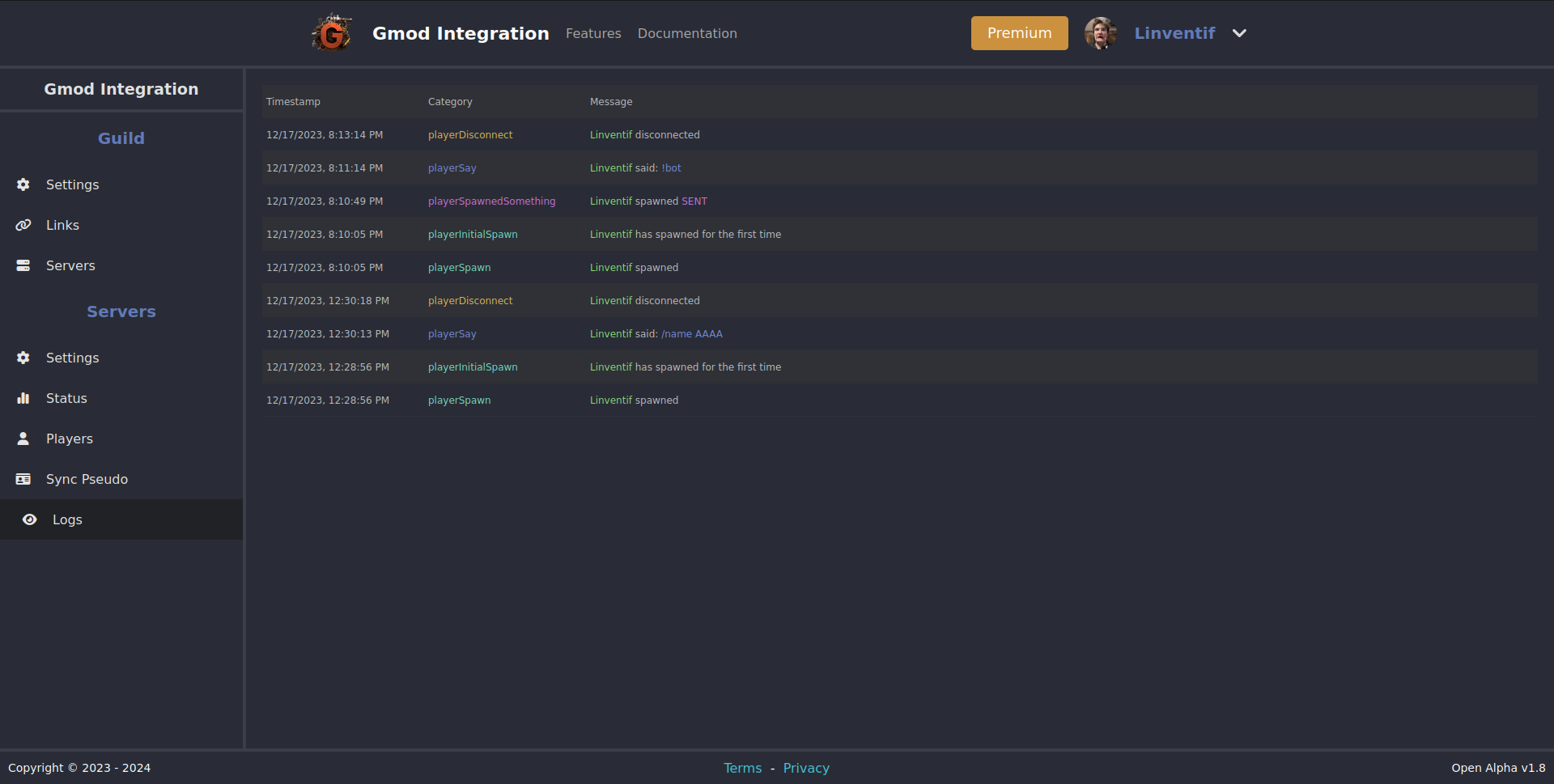
Task: Open Links in sidebar
Action: click(121, 225)
